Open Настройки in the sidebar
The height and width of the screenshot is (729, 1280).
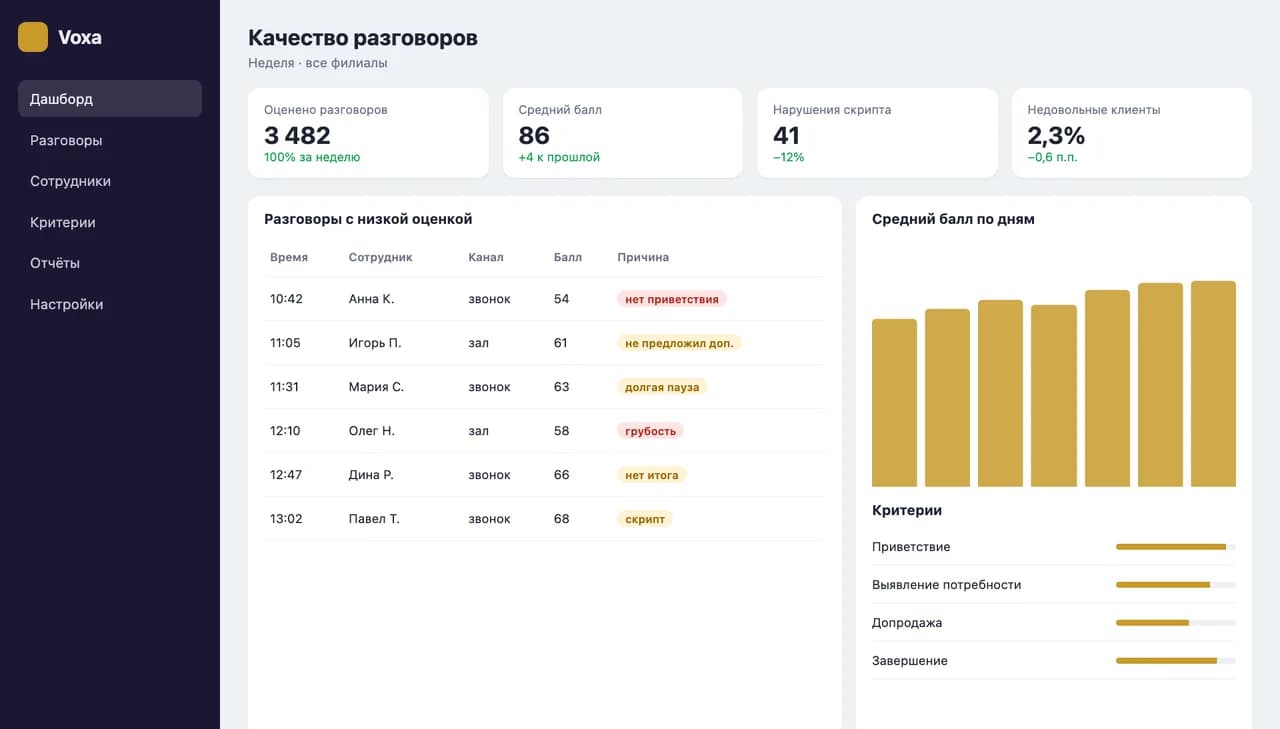click(110, 304)
